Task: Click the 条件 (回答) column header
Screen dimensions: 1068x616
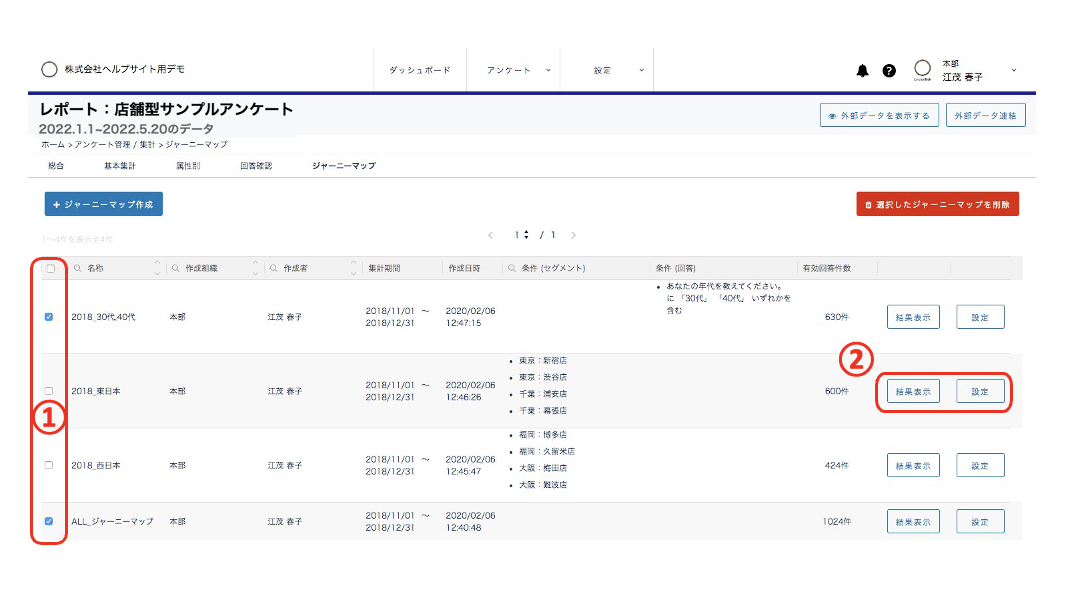Action: tap(676, 268)
